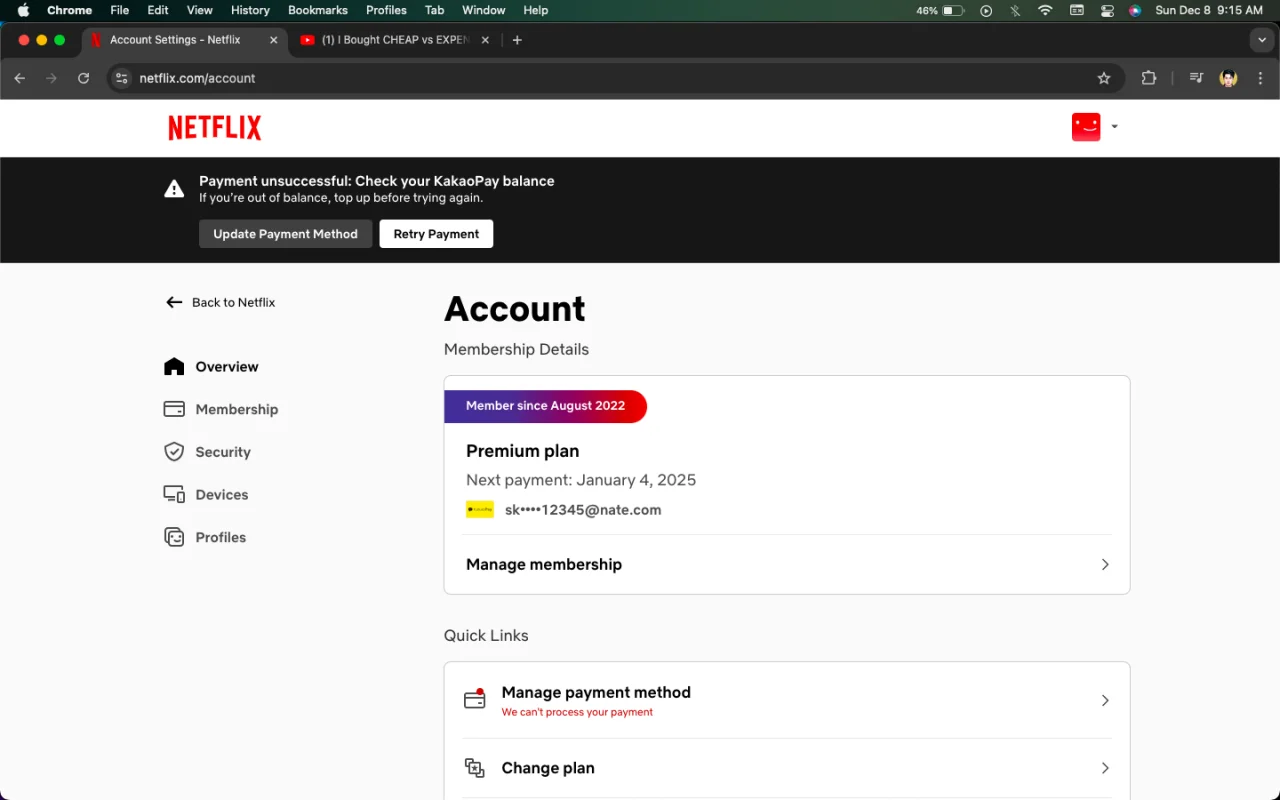Click the Overview home icon
The image size is (1280, 800).
[174, 366]
